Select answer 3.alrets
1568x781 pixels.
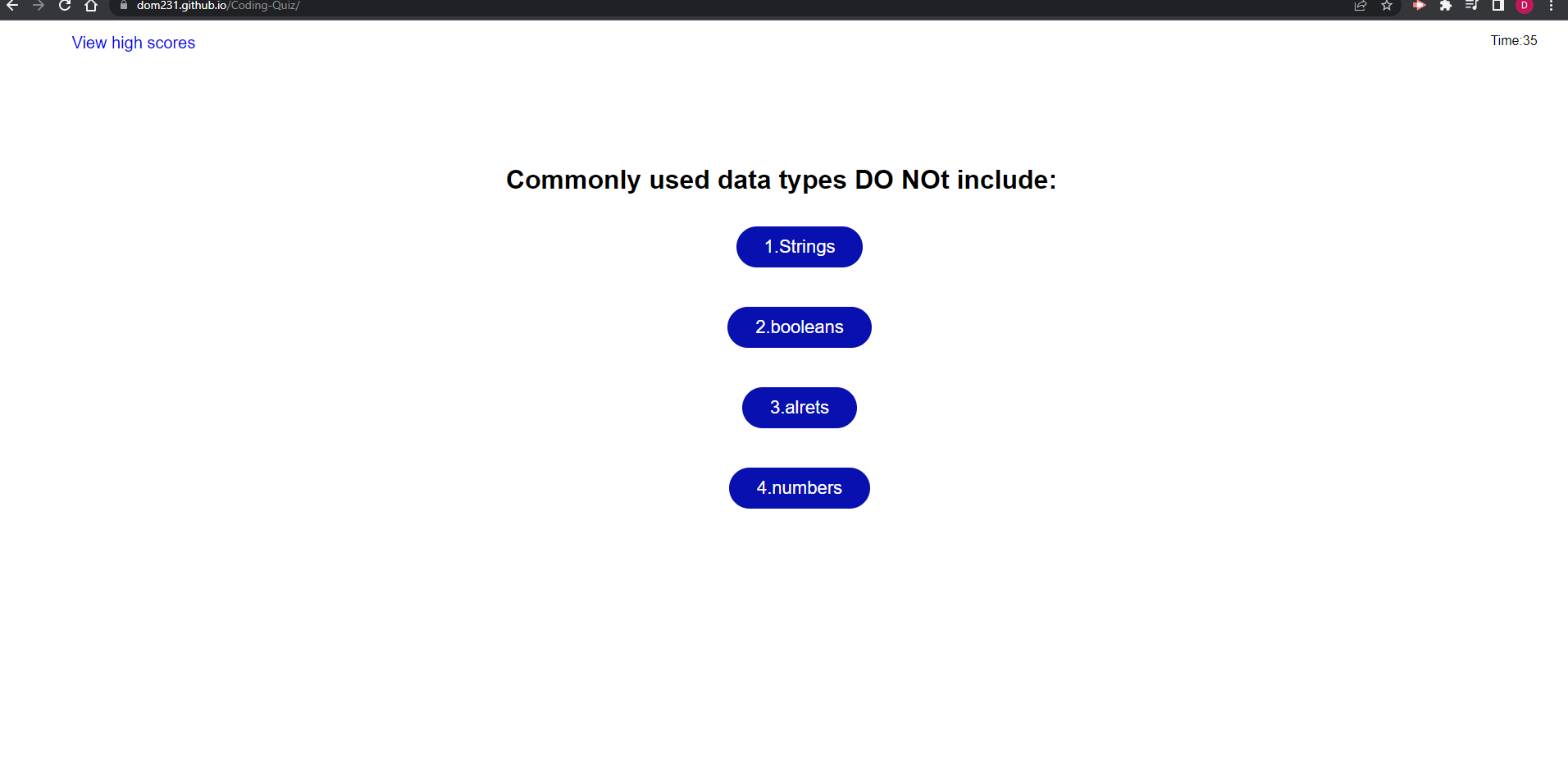[x=799, y=407]
